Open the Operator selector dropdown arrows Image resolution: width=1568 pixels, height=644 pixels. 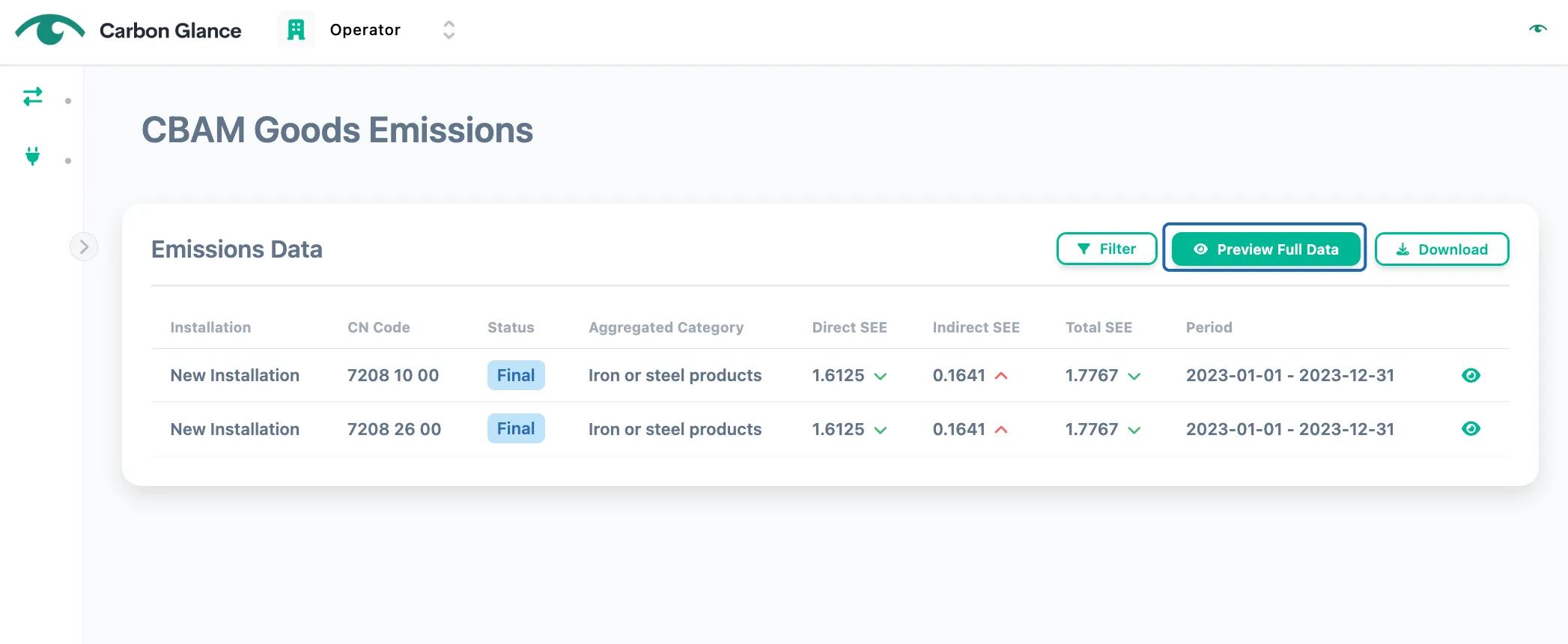[x=449, y=30]
